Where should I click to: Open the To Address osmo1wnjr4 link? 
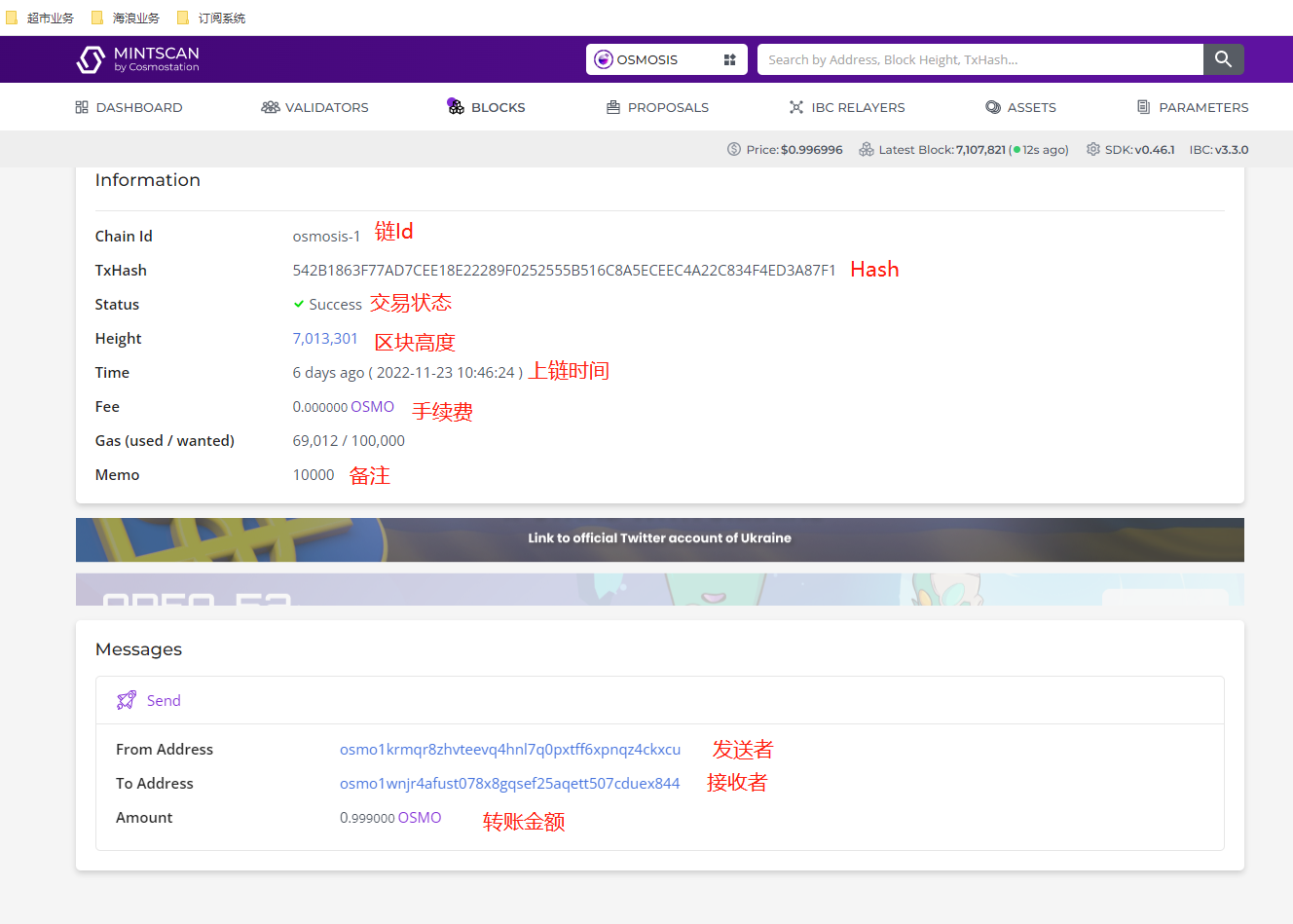click(x=509, y=784)
